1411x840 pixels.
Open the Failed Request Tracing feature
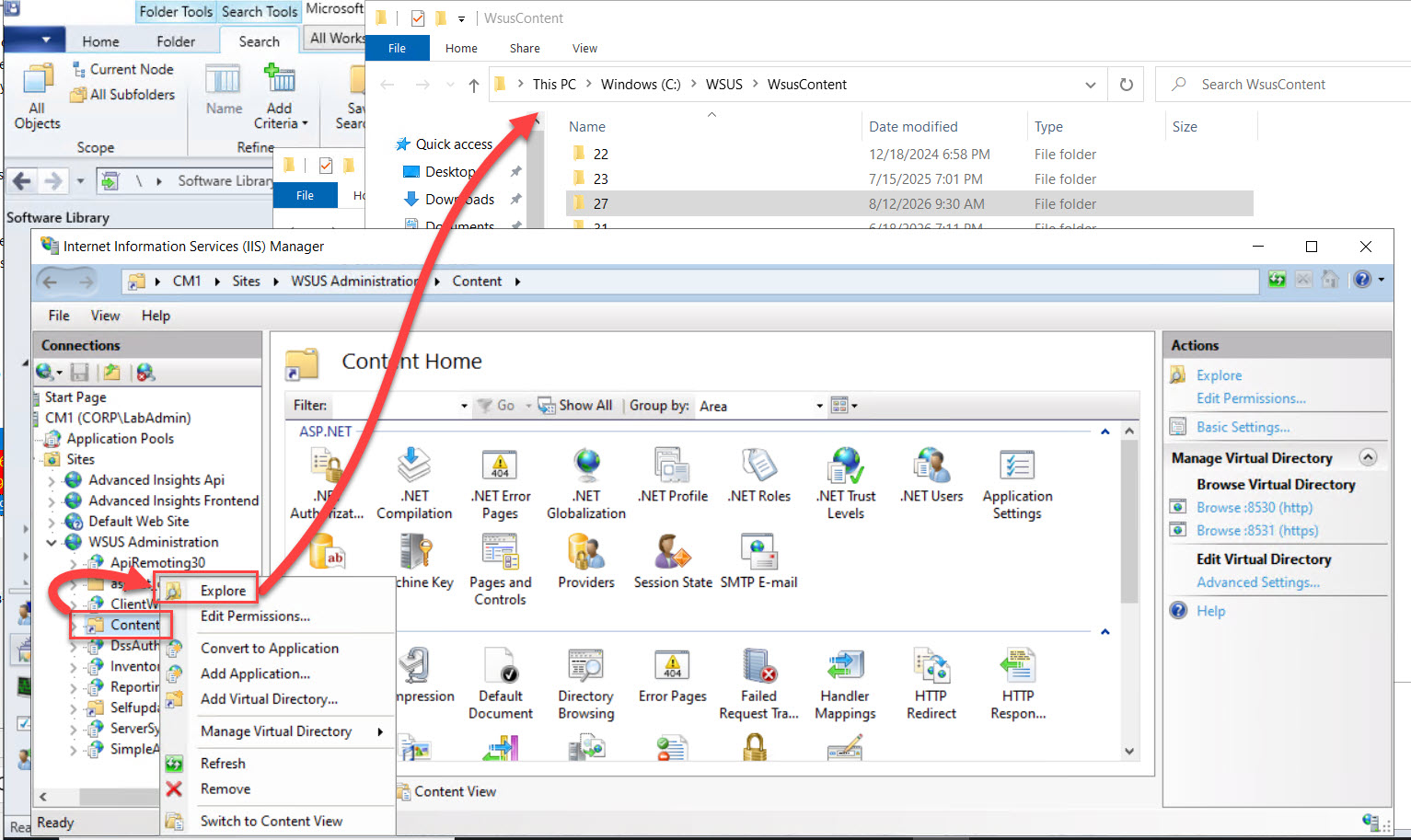click(x=759, y=685)
